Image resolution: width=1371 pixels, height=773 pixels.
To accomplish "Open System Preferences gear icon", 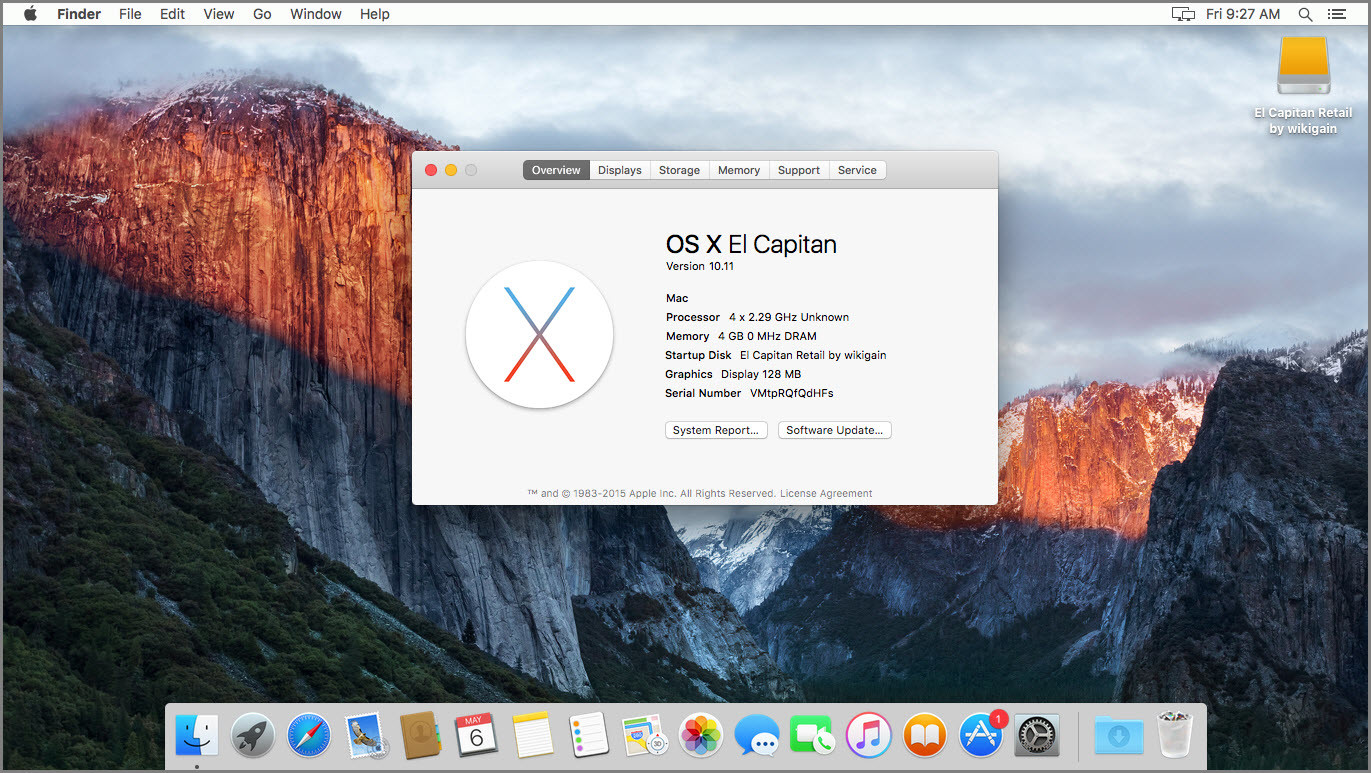I will pyautogui.click(x=1037, y=736).
